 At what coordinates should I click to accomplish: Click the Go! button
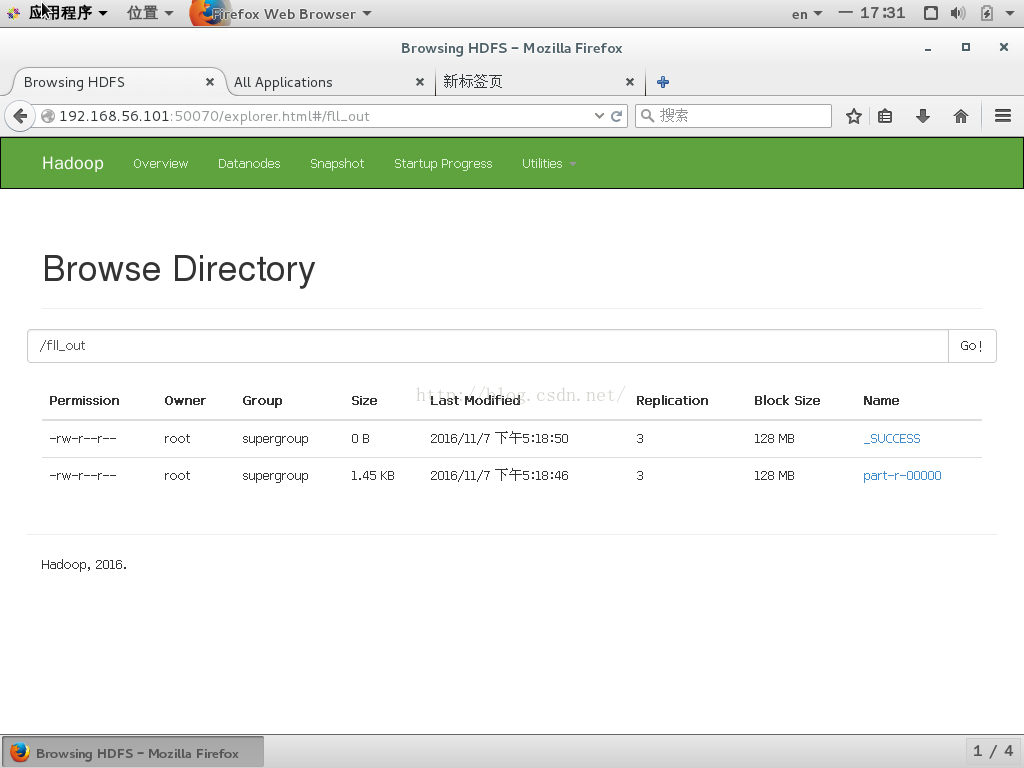coord(972,346)
